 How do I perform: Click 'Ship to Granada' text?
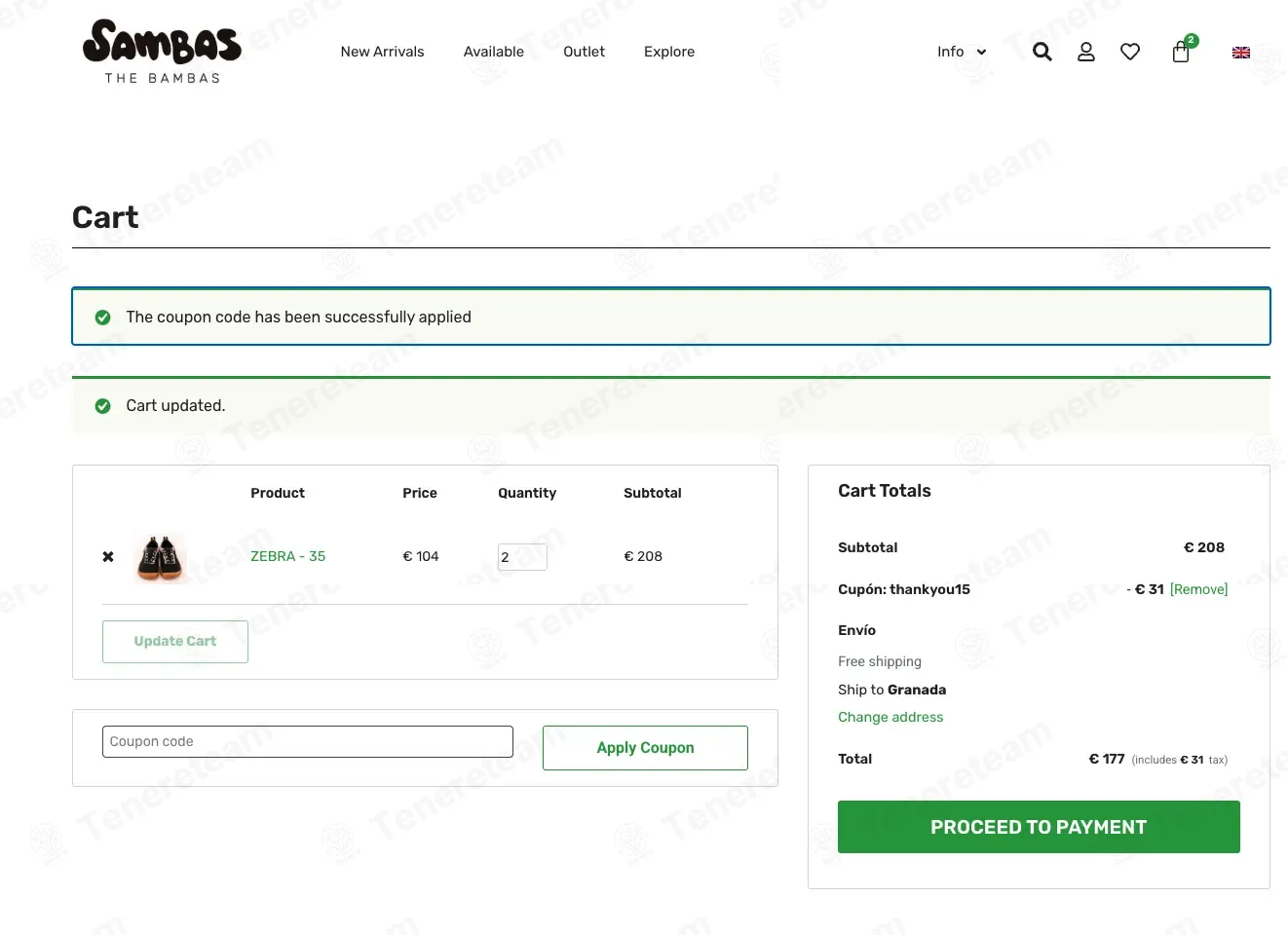pos(891,690)
